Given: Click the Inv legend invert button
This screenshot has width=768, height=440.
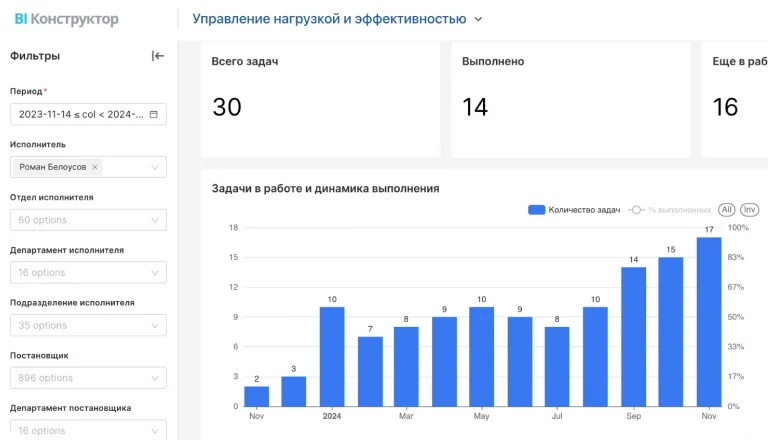Looking at the screenshot, I should pyautogui.click(x=749, y=210).
